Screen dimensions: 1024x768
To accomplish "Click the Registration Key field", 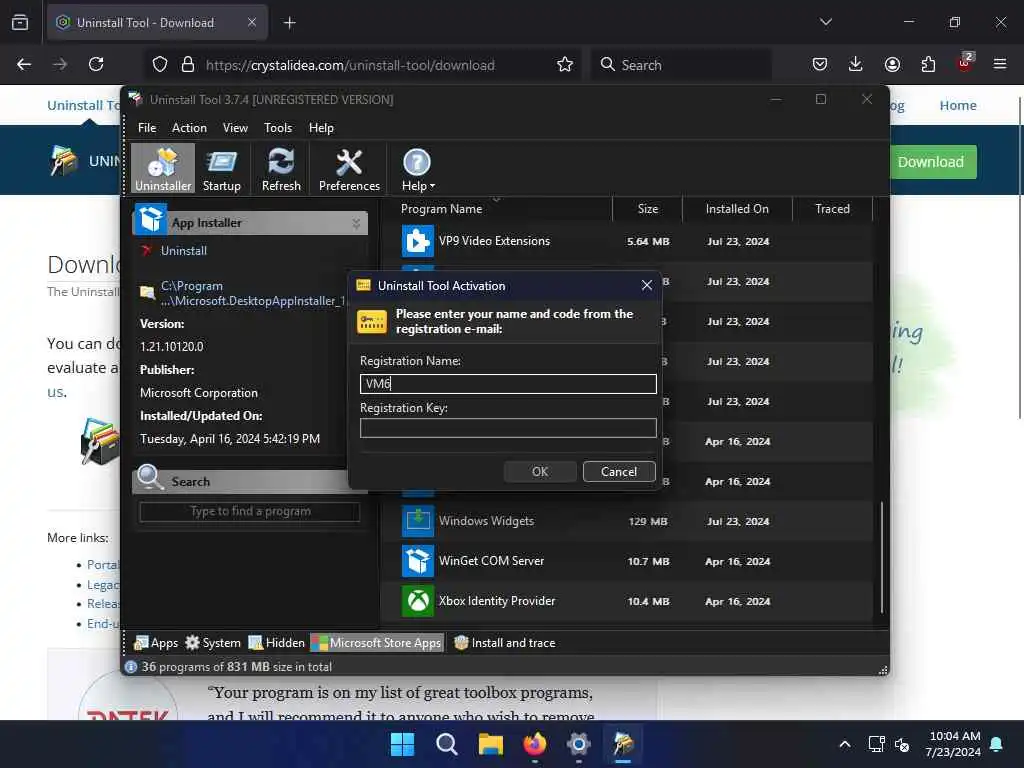I will (508, 428).
